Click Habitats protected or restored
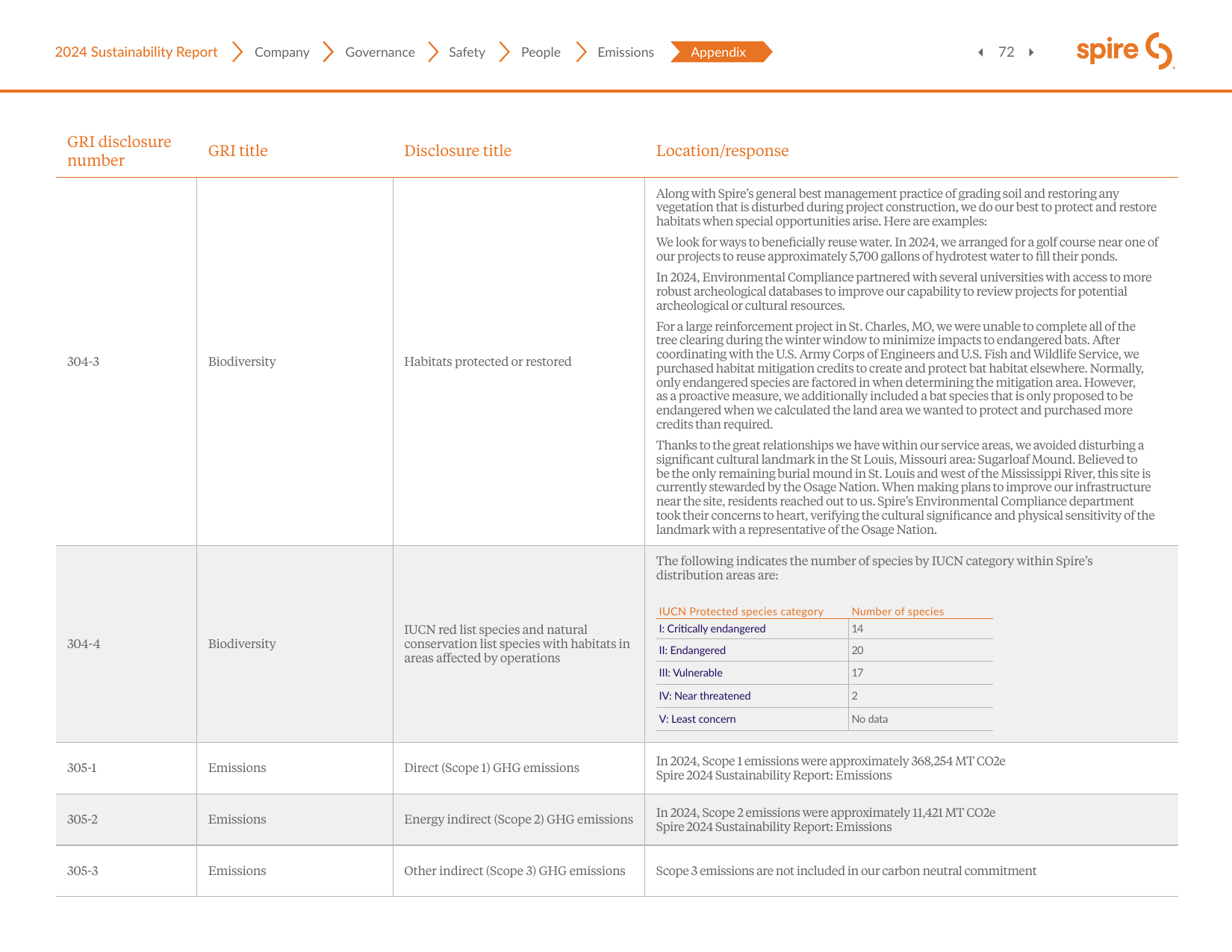 tap(488, 361)
